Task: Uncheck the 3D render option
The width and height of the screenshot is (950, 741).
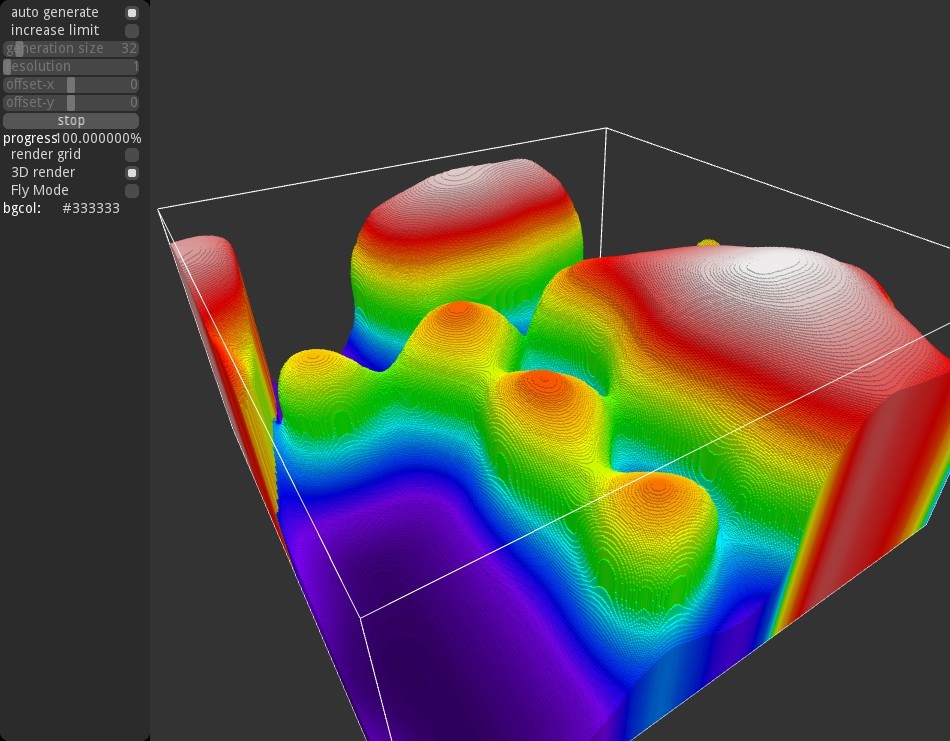Action: (131, 173)
